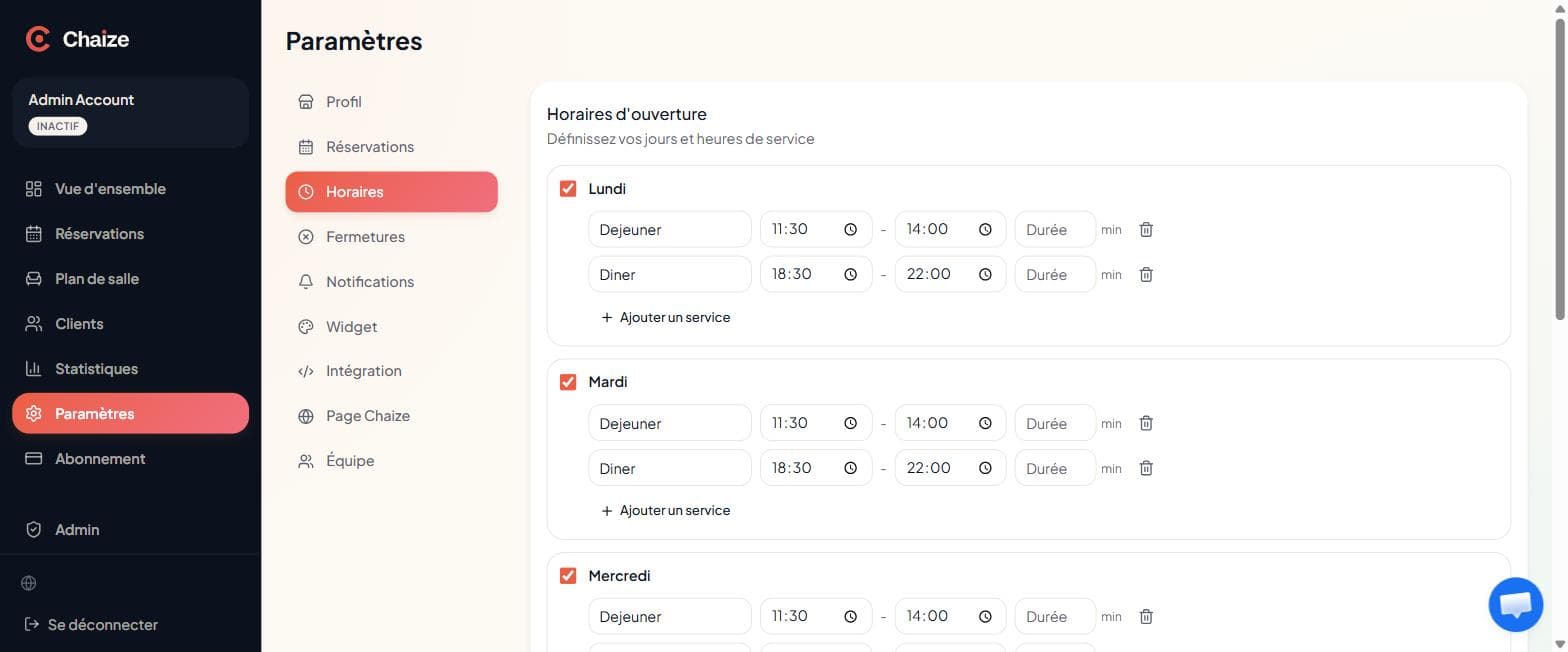
Task: Uncheck the Mercredi checkbox
Action: click(x=568, y=575)
